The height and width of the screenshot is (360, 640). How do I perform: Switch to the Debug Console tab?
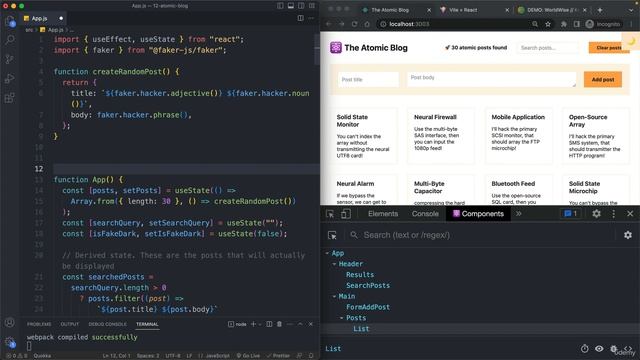[x=107, y=324]
